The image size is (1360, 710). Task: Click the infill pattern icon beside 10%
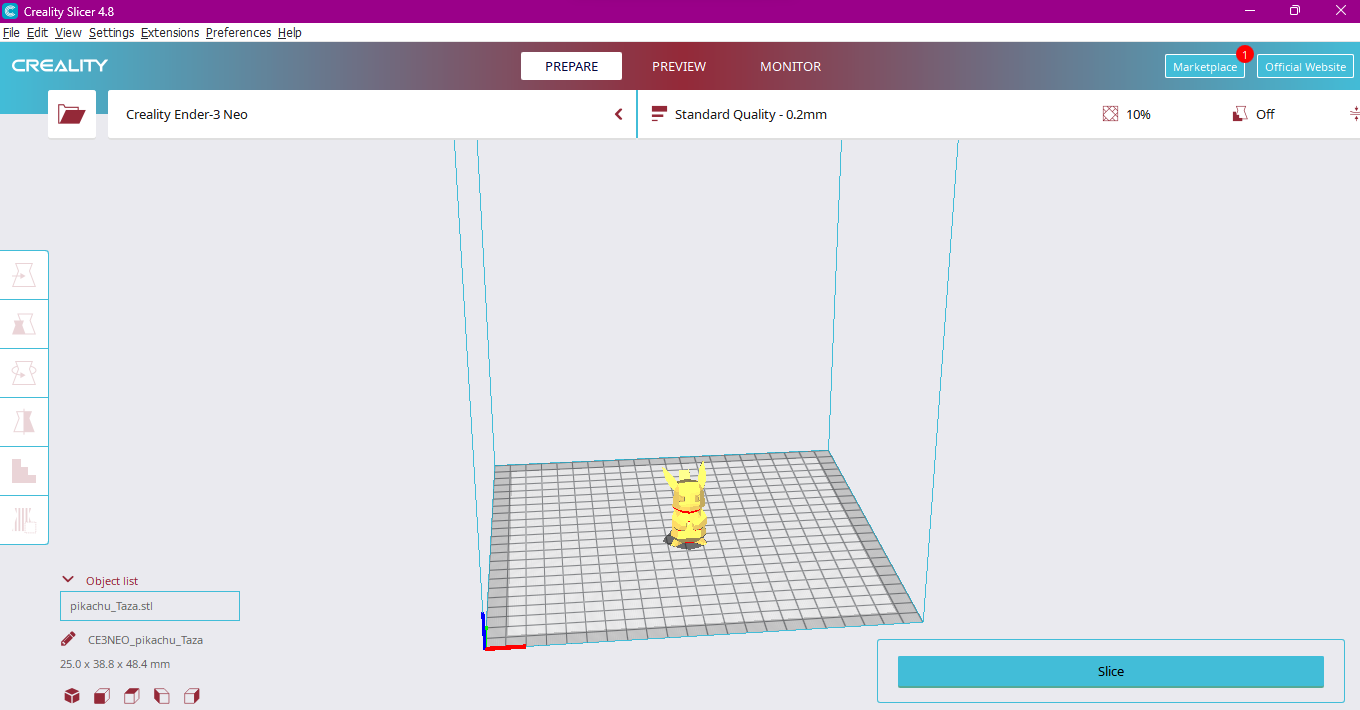coord(1110,114)
